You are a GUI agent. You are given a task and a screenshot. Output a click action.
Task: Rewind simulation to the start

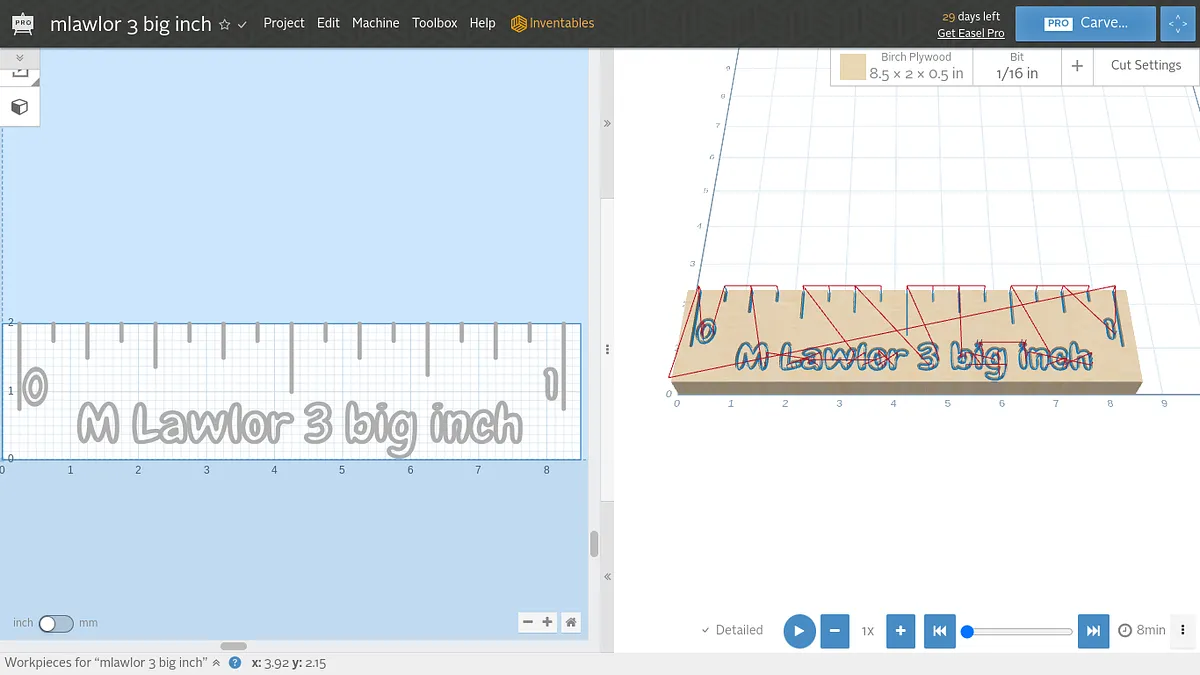pyautogui.click(x=939, y=631)
